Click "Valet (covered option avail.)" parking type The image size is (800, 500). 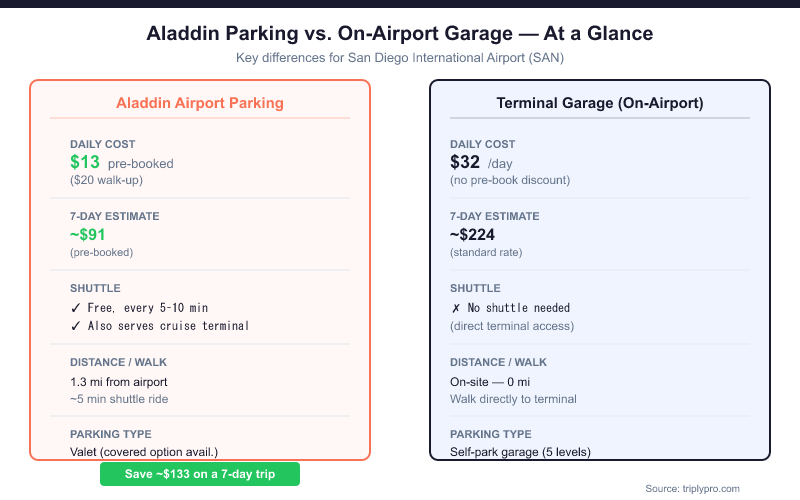pyautogui.click(x=144, y=452)
